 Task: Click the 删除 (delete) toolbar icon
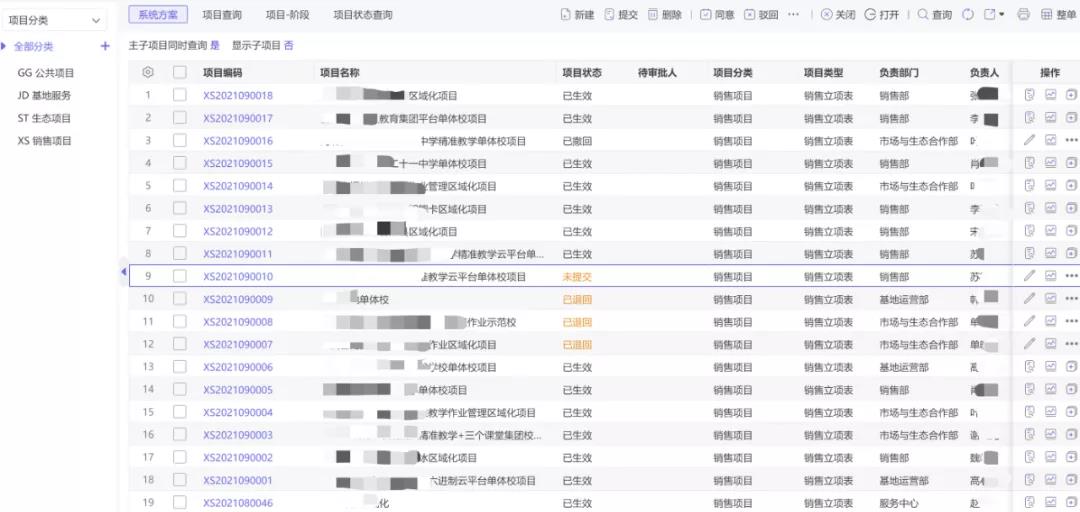coord(653,15)
